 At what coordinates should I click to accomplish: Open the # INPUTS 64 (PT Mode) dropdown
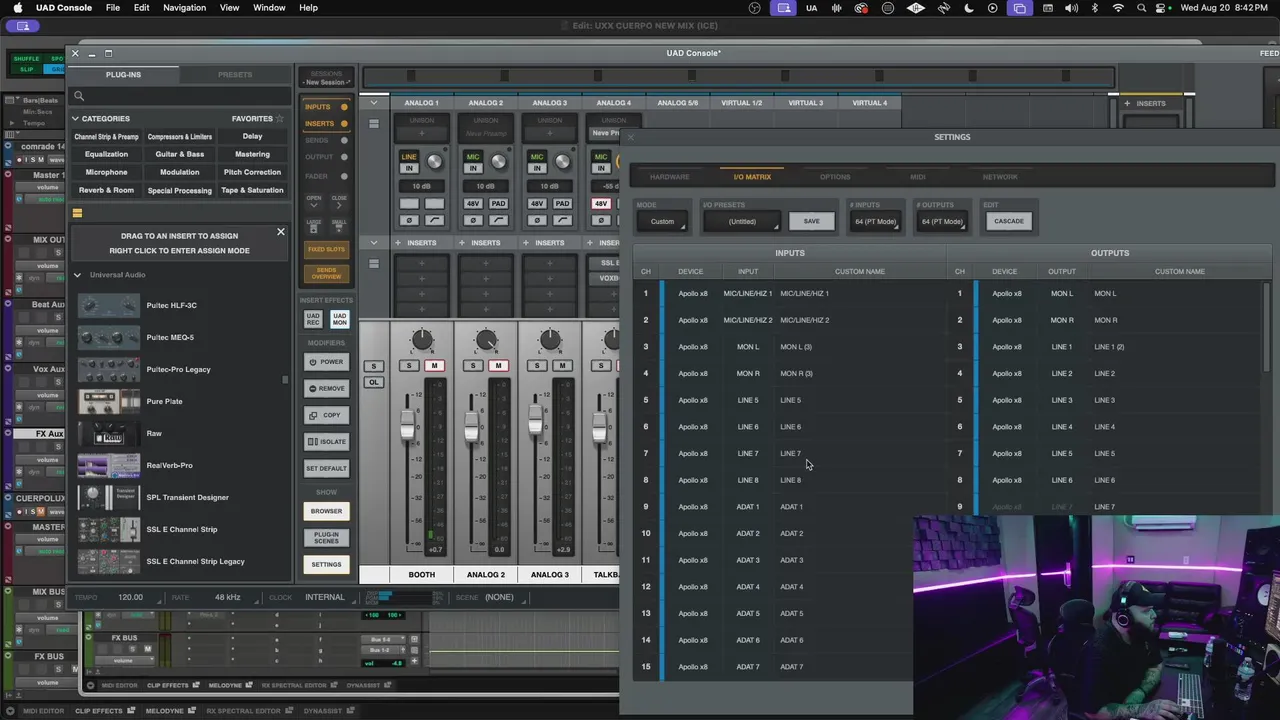(875, 221)
